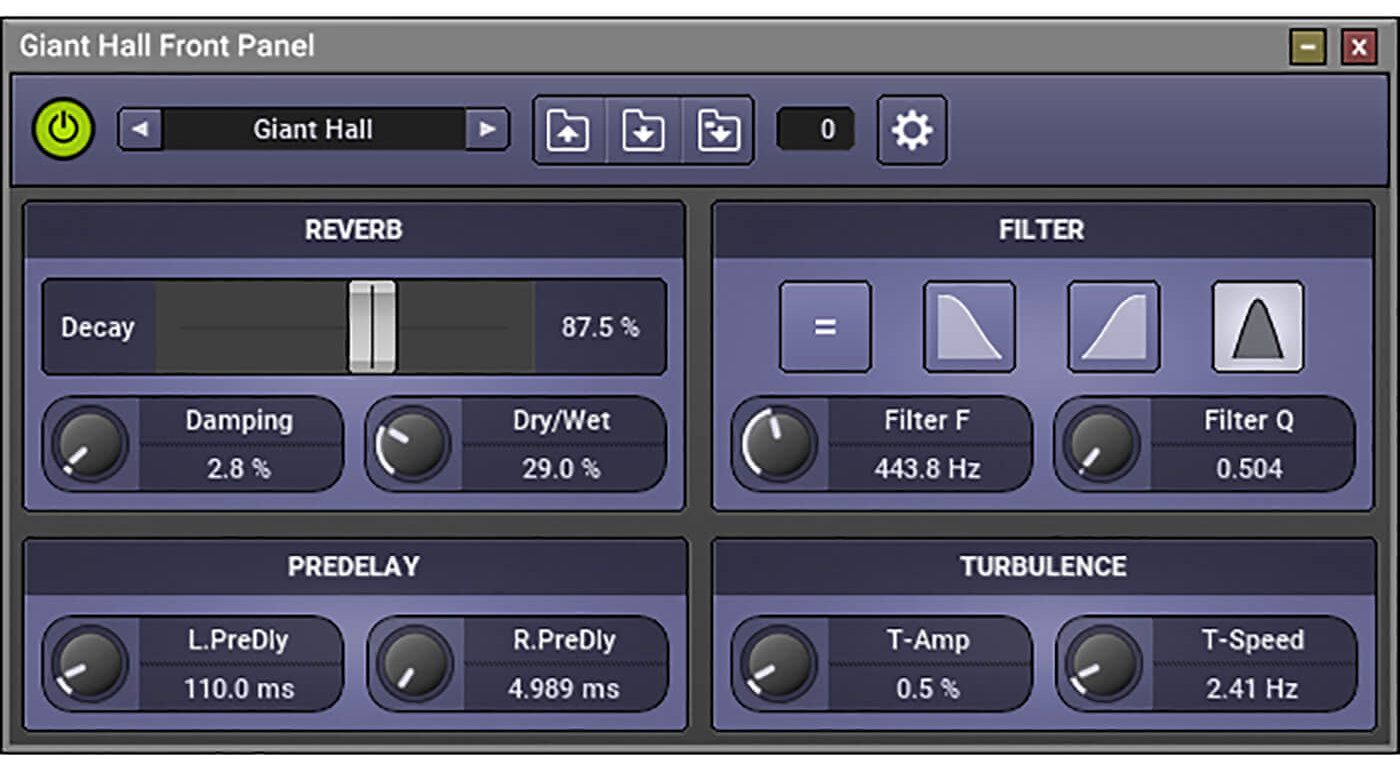Toggle the green power bypass button
The width and height of the screenshot is (1400, 770).
point(63,129)
